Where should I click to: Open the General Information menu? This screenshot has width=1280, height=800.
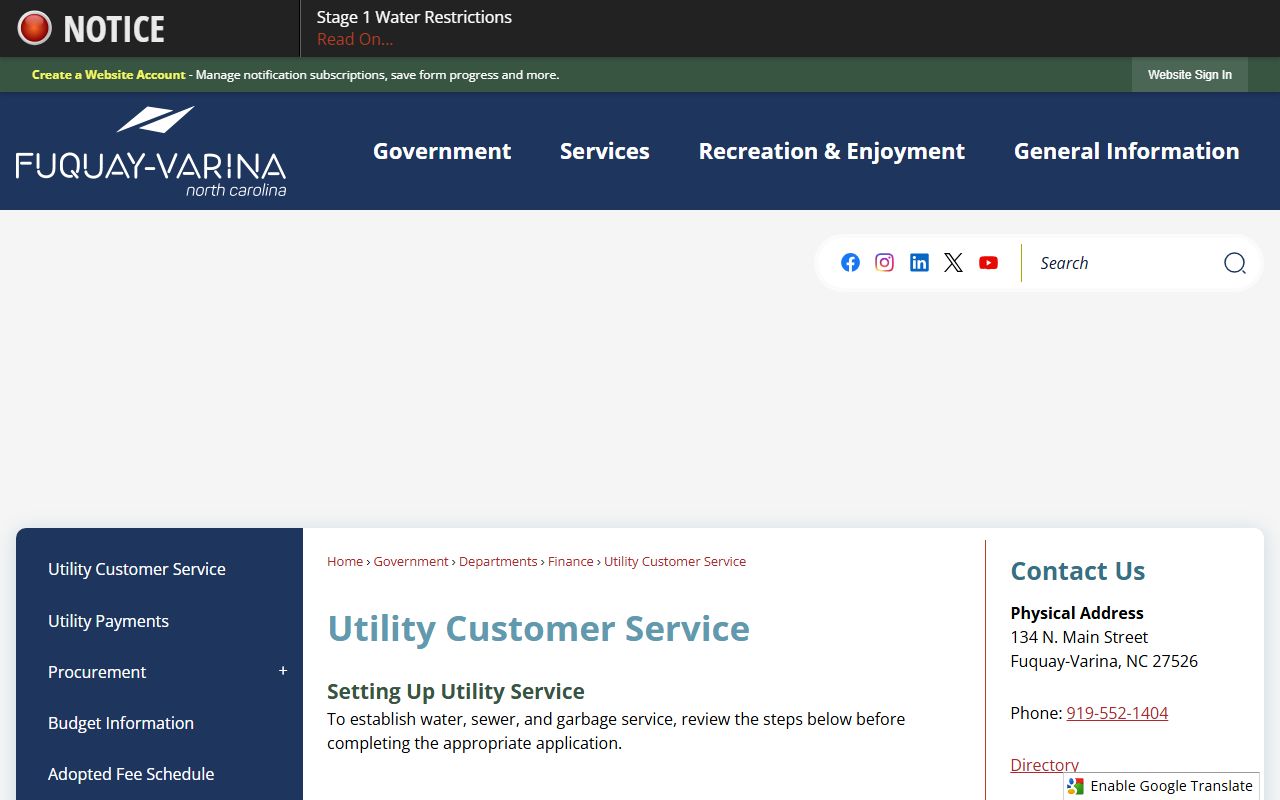click(1127, 151)
